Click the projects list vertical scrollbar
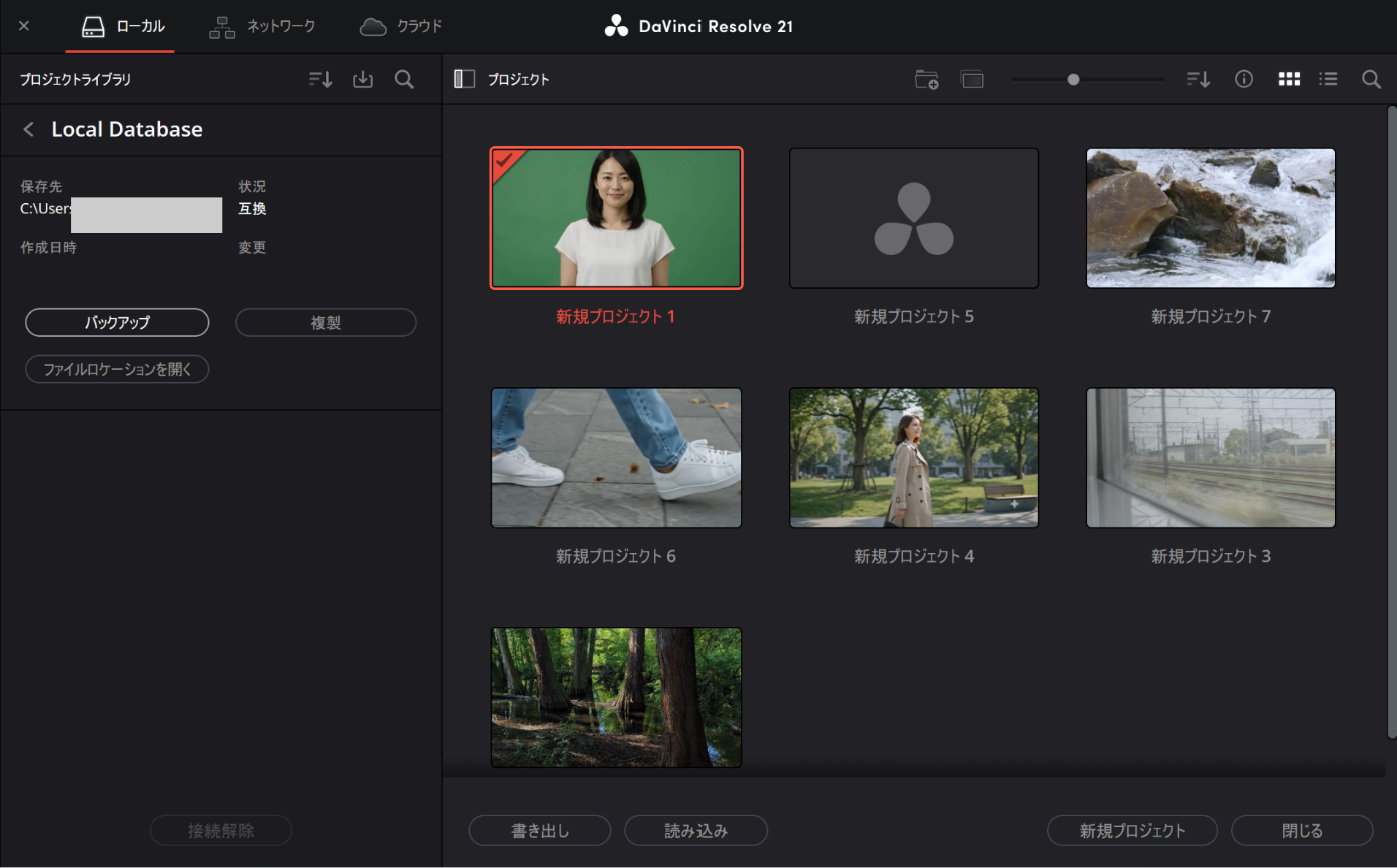1397x868 pixels. coord(1391,422)
